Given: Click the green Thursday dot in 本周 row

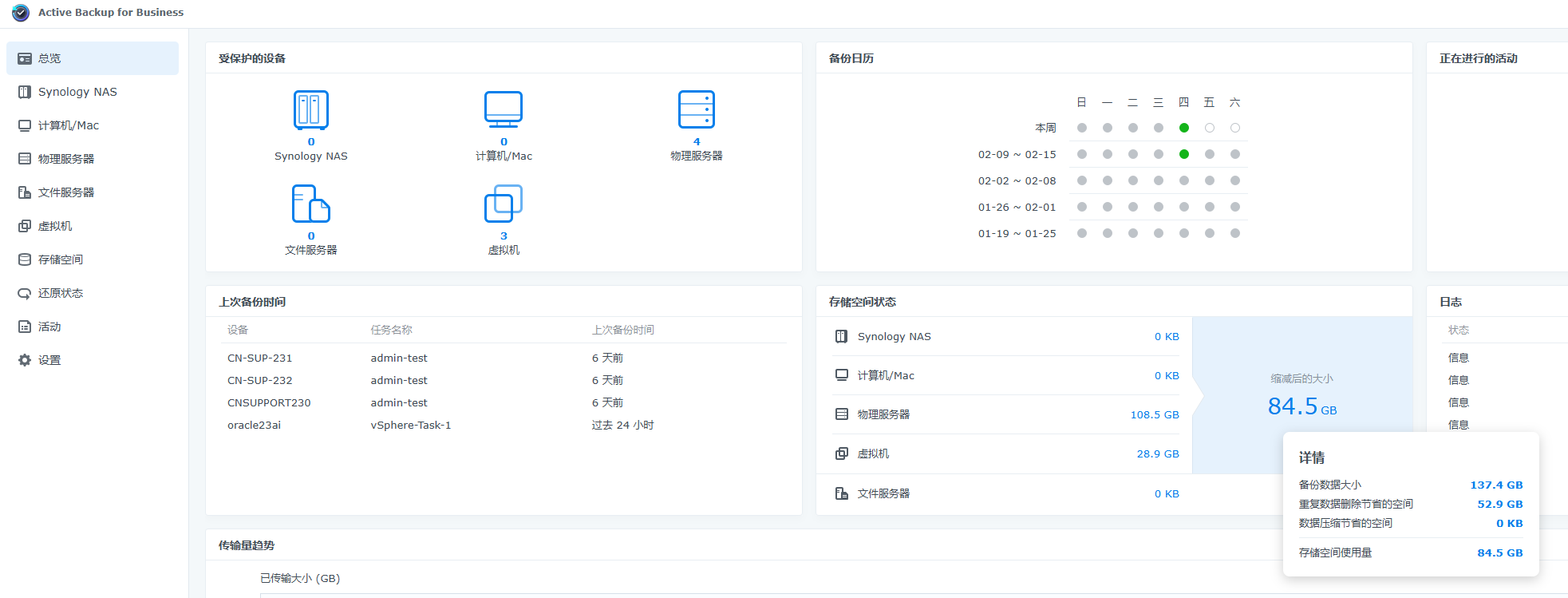Looking at the screenshot, I should coord(1184,128).
